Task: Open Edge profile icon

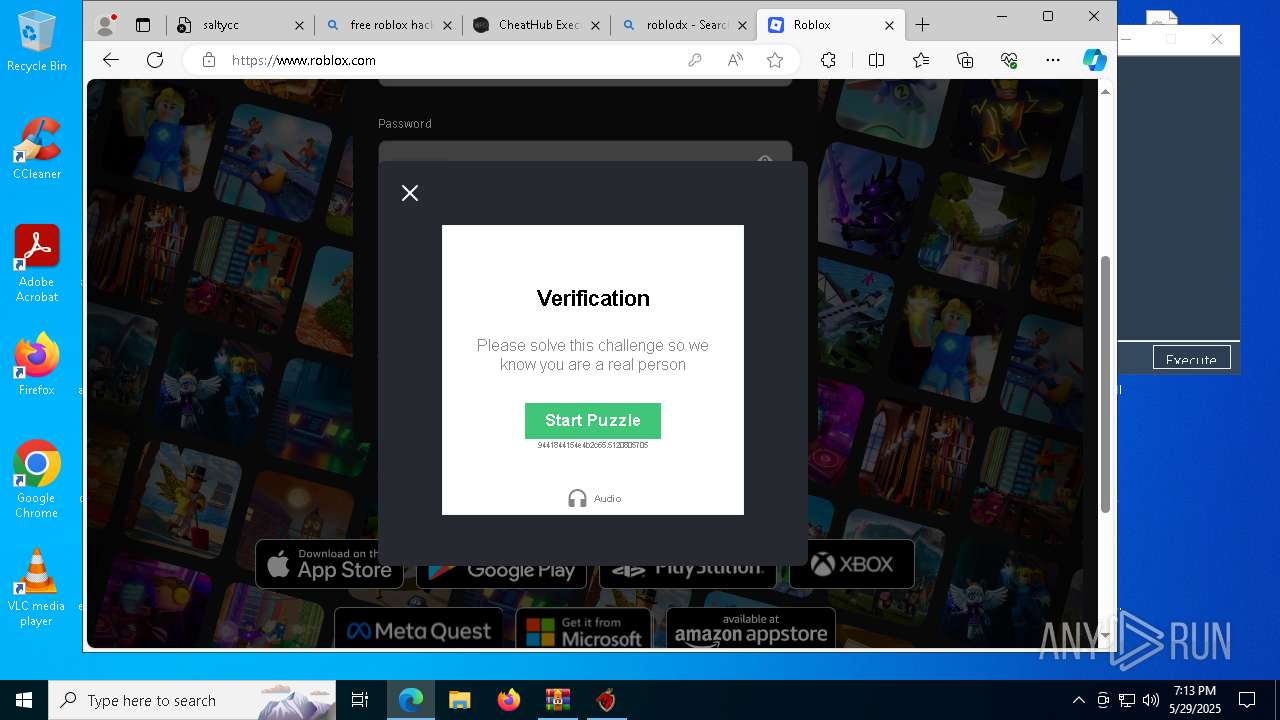Action: click(105, 25)
